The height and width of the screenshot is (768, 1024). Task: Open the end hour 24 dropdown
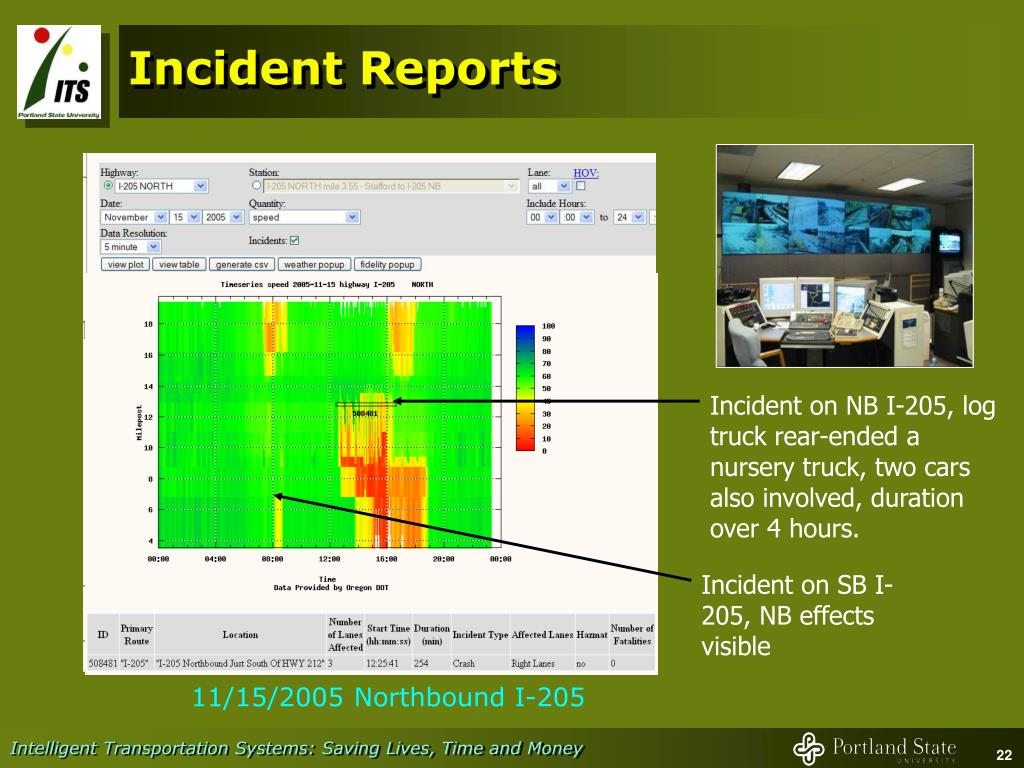point(630,217)
